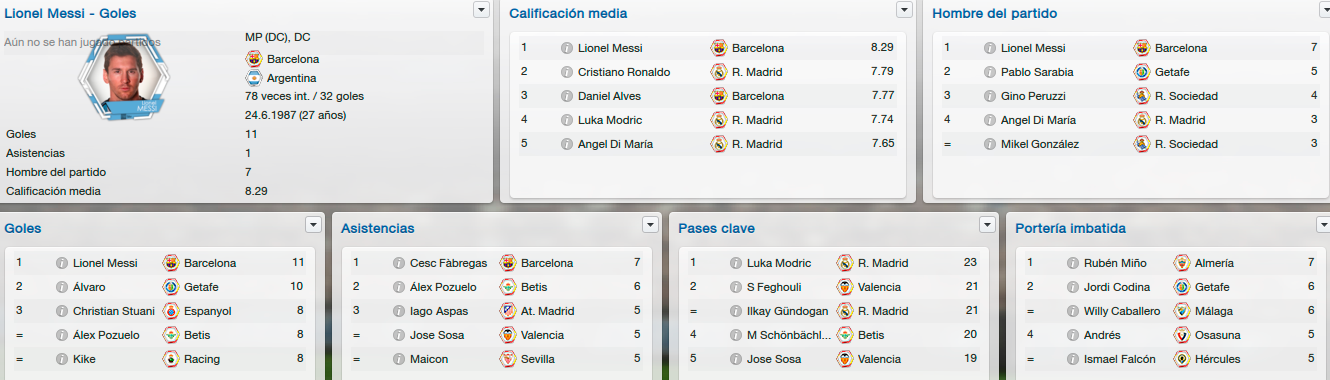The image size is (1330, 380).
Task: Click the Portería imbatida panel heading
Action: tap(1070, 228)
